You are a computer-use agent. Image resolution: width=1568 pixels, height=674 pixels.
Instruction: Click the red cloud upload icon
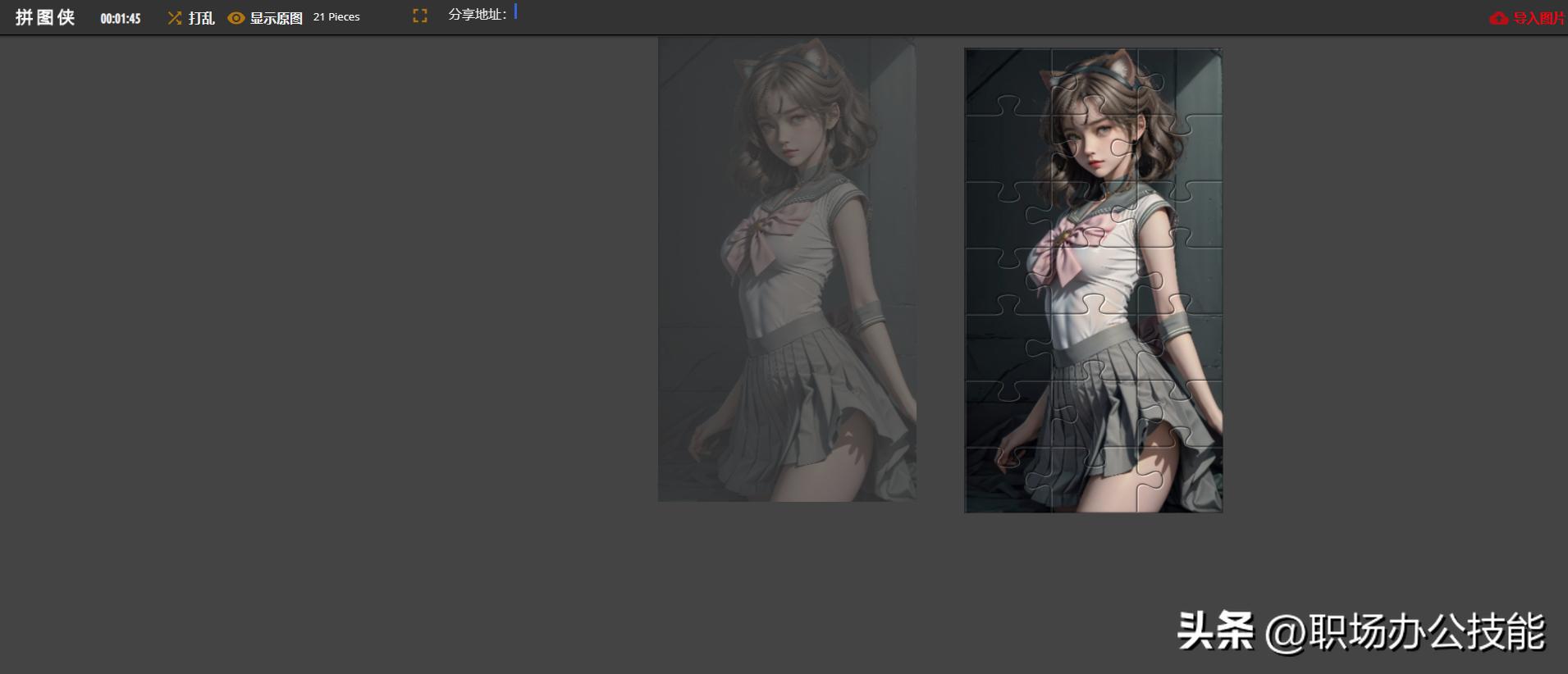[x=1498, y=18]
